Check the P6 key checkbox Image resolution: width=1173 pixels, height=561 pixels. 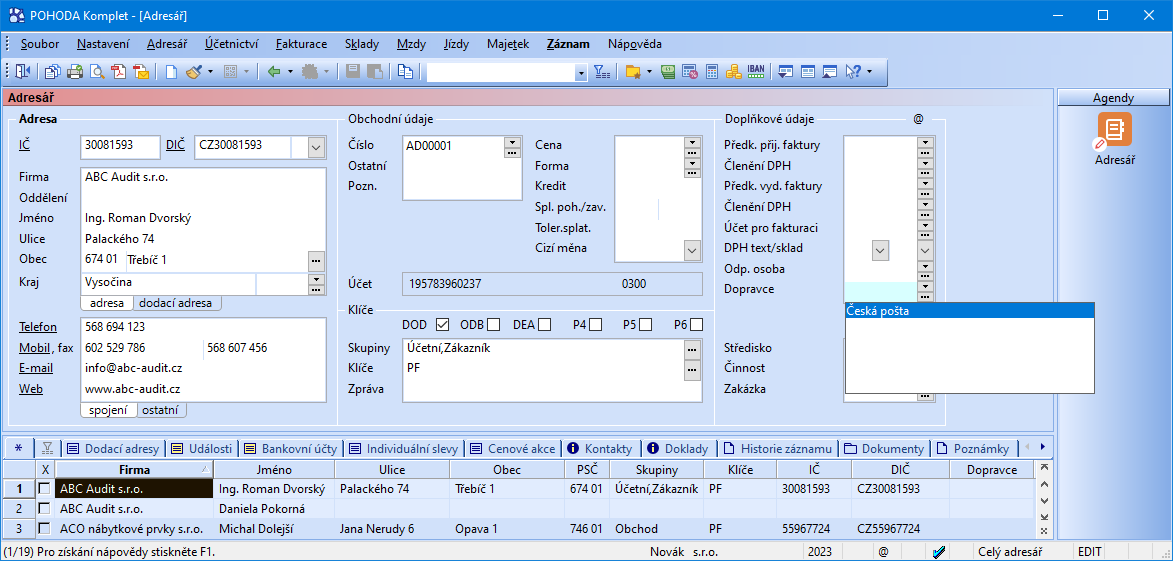click(x=696, y=325)
